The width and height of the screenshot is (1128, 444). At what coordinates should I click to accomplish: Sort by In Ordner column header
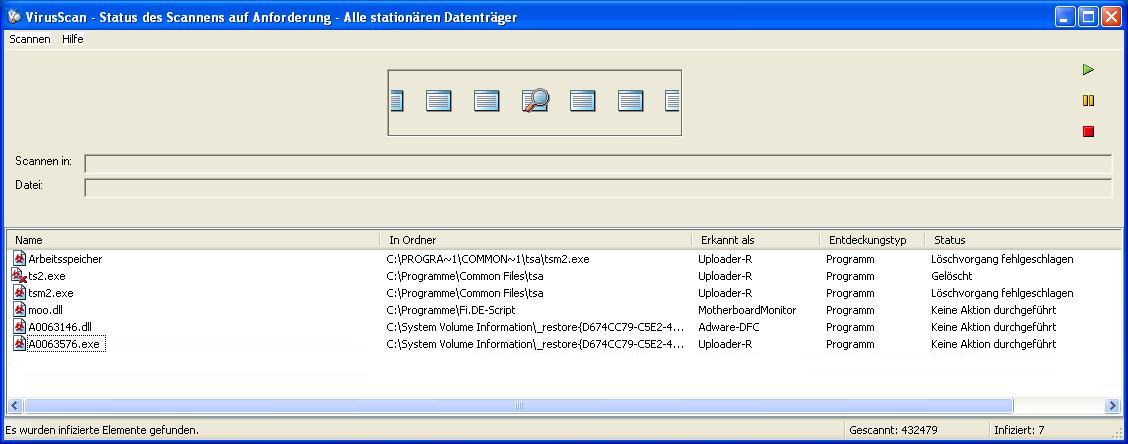pos(535,240)
